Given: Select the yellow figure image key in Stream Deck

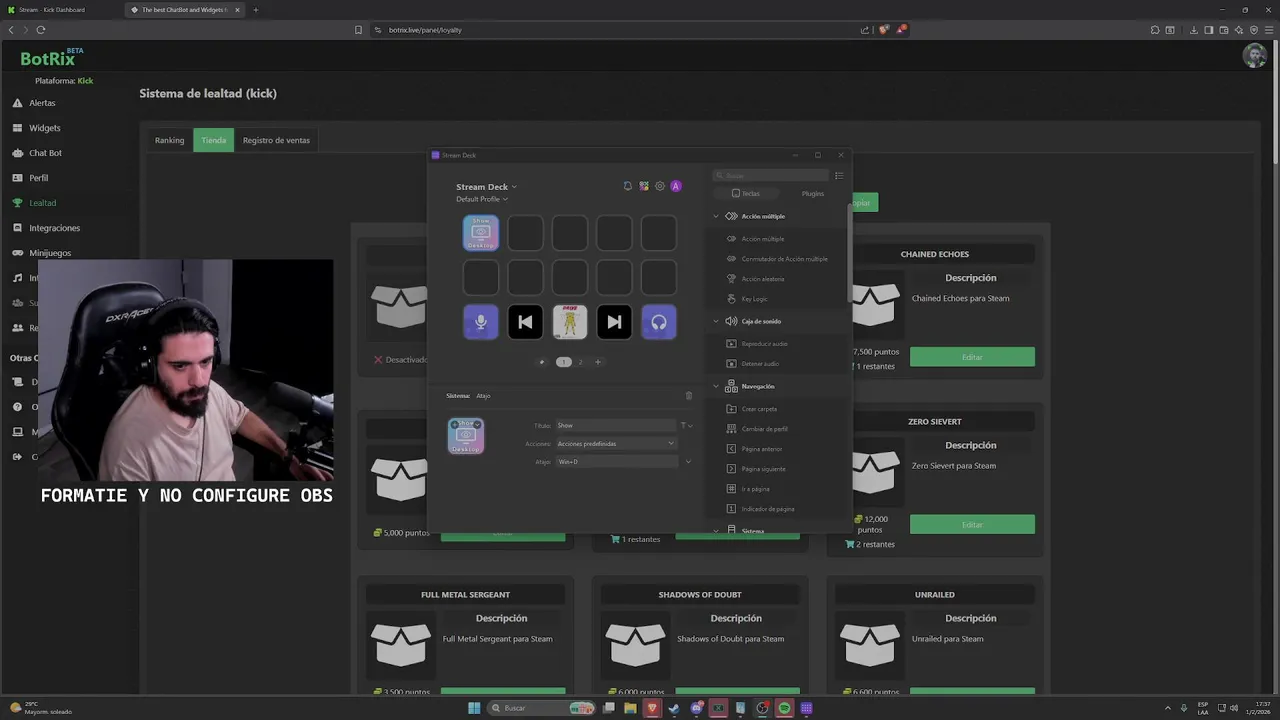Looking at the screenshot, I should click(x=570, y=322).
